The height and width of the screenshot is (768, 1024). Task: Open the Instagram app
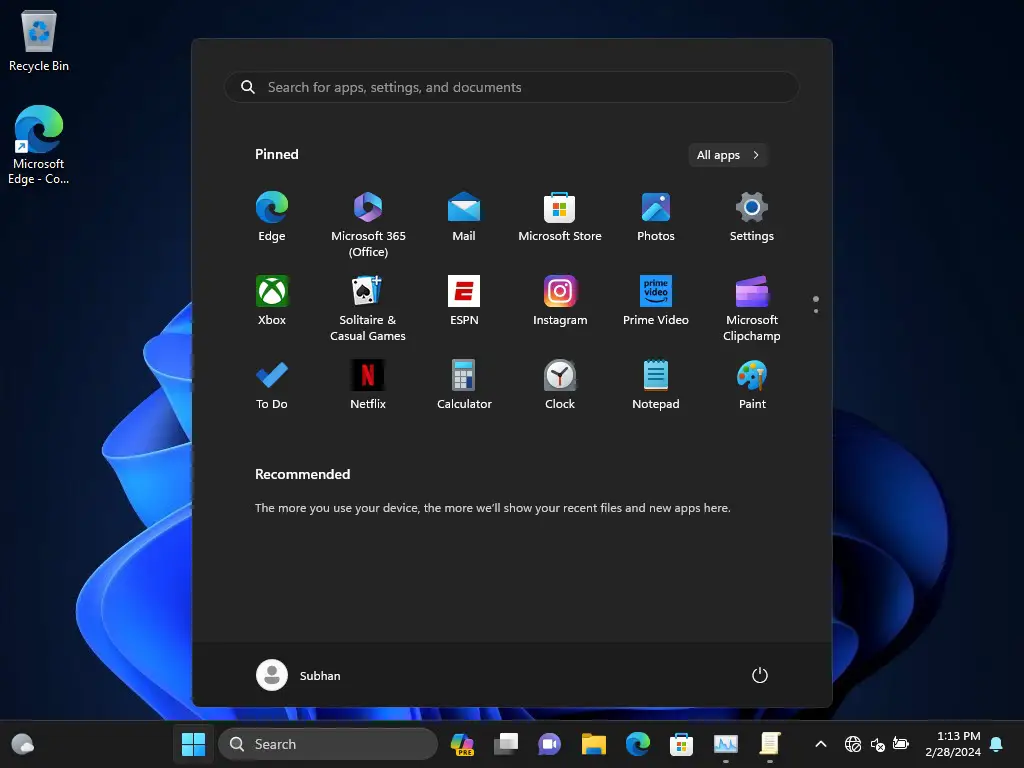560,301
